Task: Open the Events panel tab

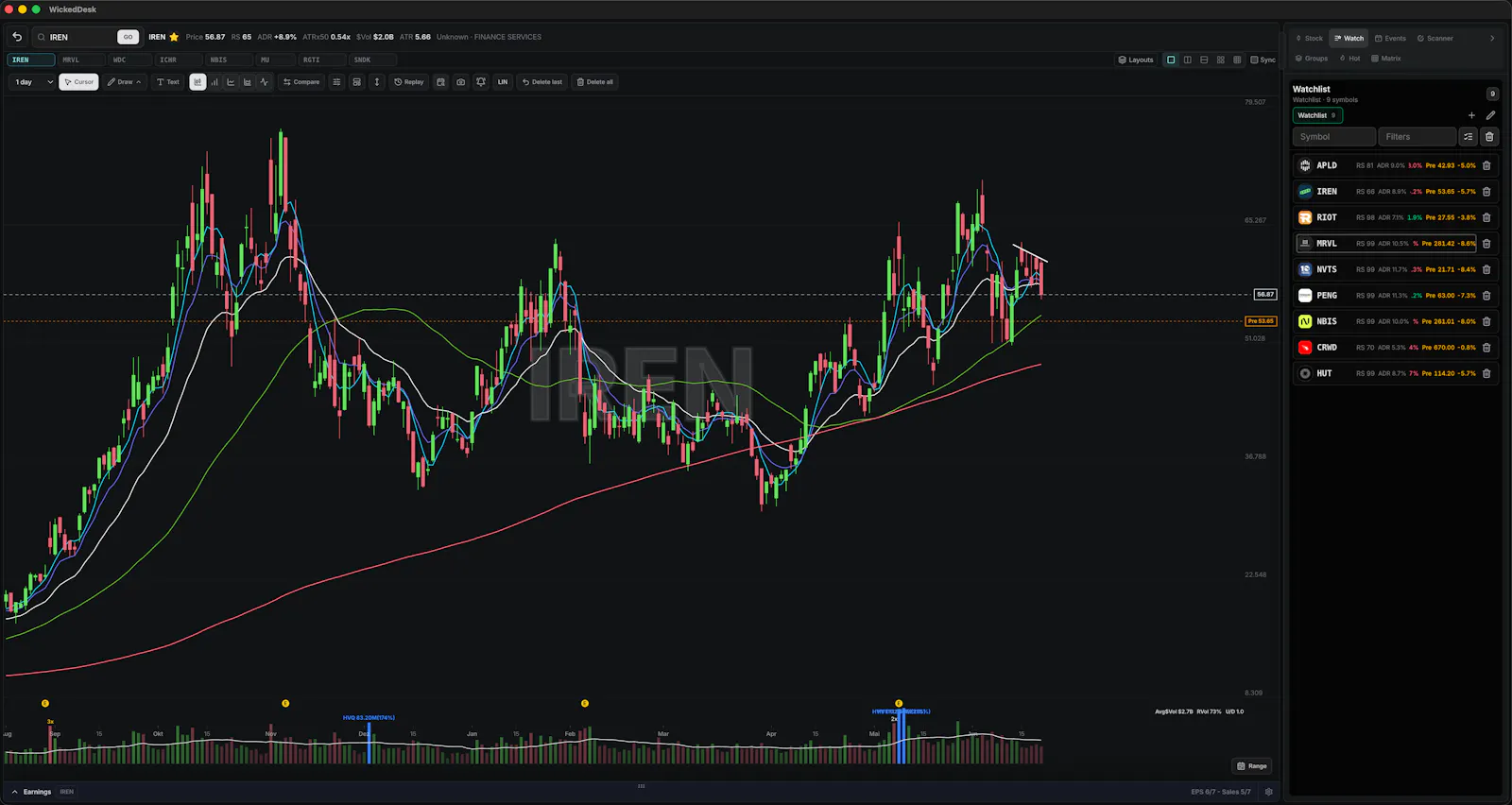Action: [x=1390, y=39]
